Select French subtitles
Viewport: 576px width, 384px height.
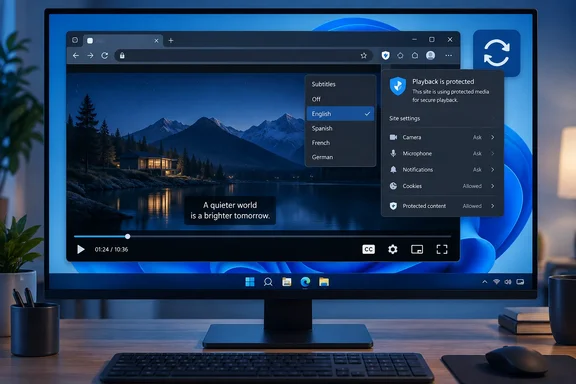[x=340, y=143]
